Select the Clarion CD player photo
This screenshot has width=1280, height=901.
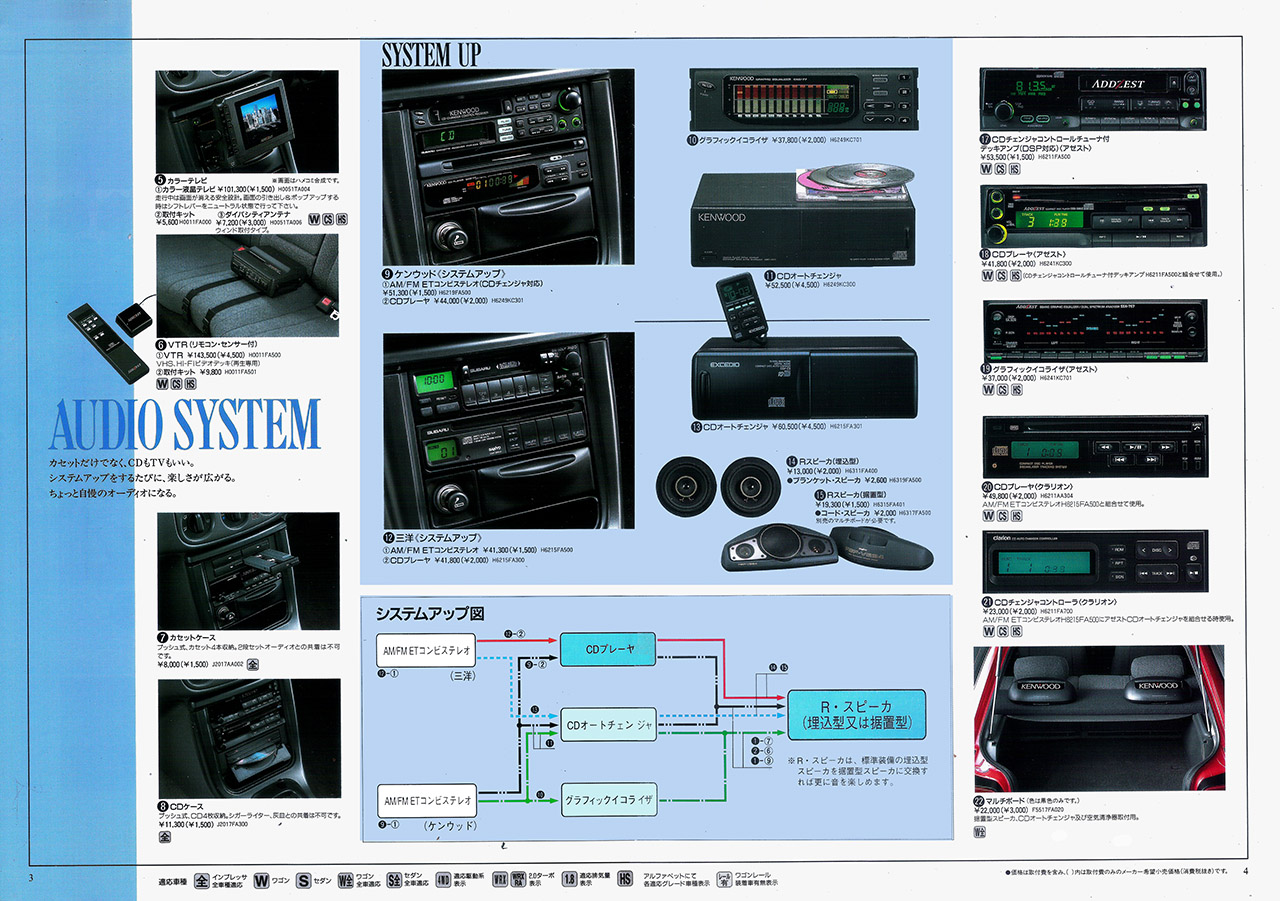tap(1095, 446)
